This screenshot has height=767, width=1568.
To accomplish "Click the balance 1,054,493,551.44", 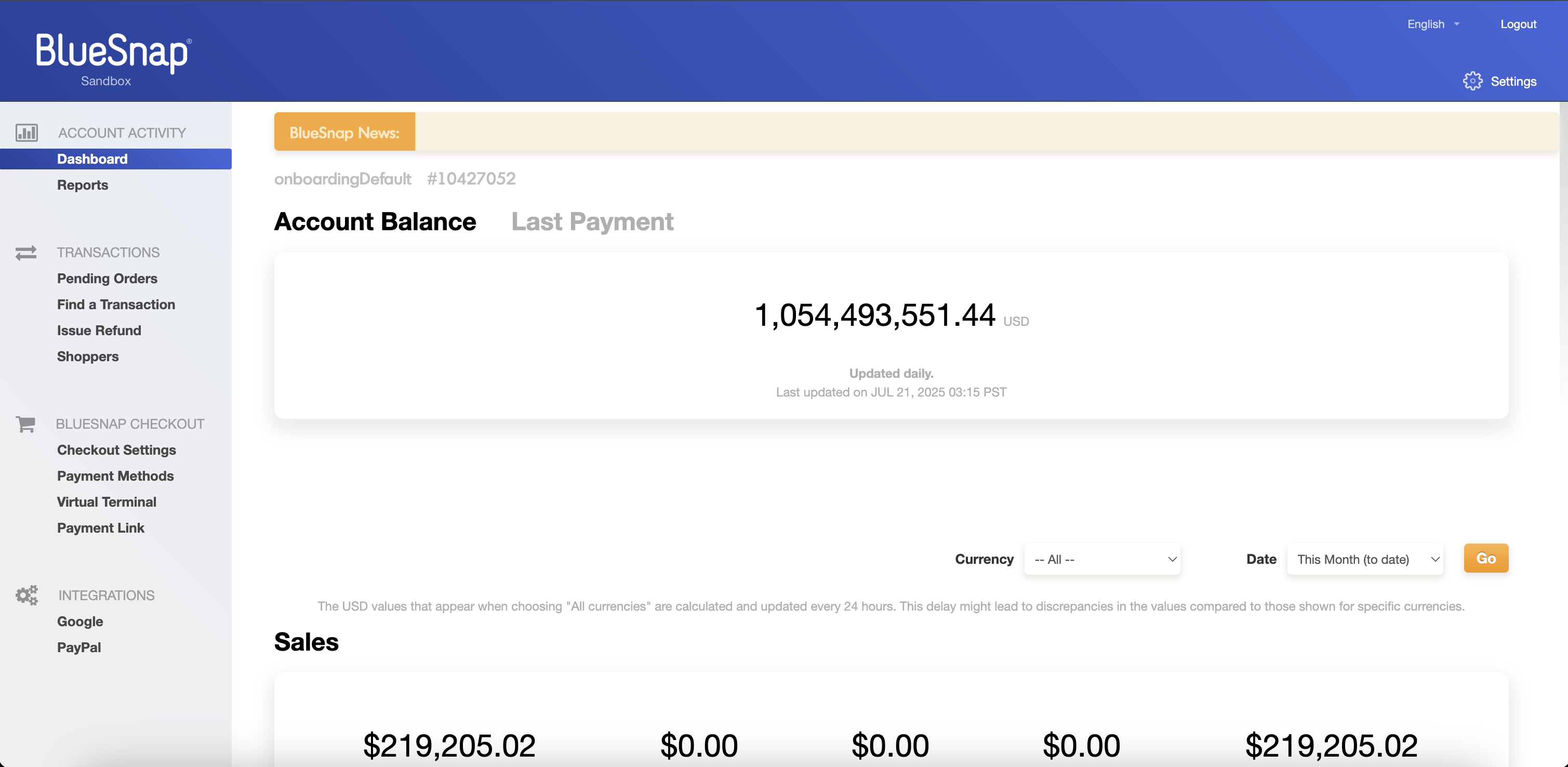I will click(875, 315).
